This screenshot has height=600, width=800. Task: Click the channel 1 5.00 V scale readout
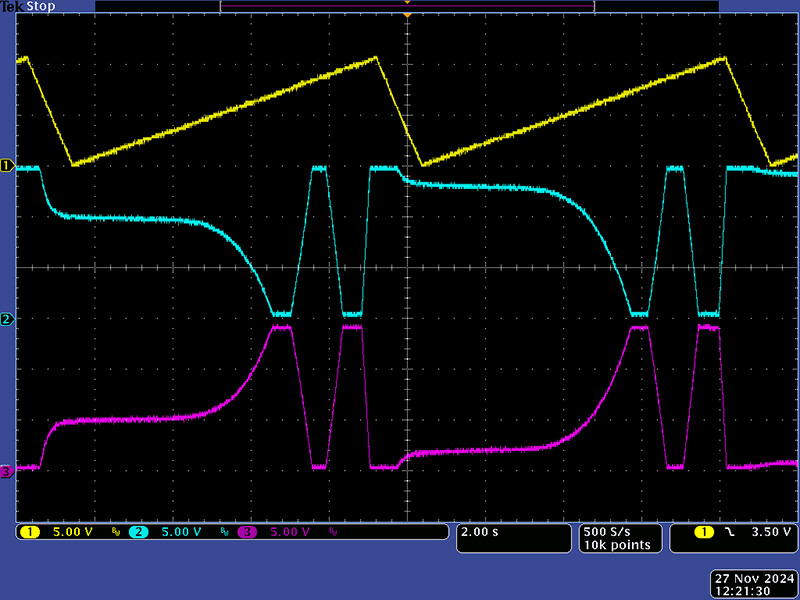[x=71, y=532]
